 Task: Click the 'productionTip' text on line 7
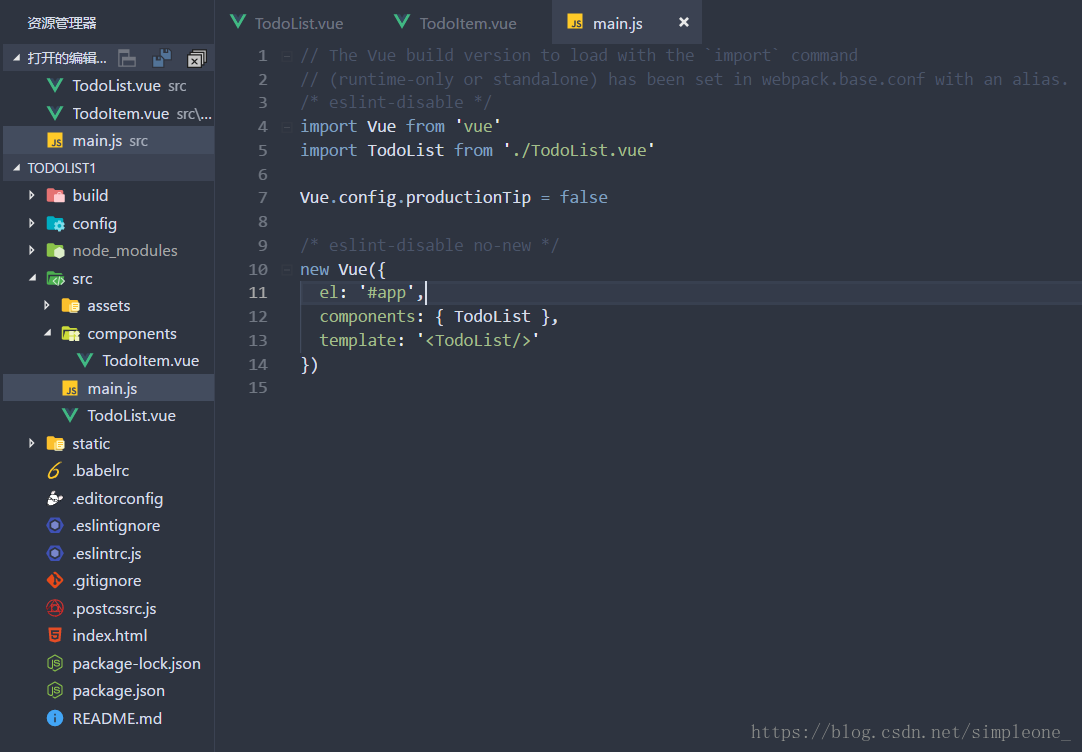point(469,197)
